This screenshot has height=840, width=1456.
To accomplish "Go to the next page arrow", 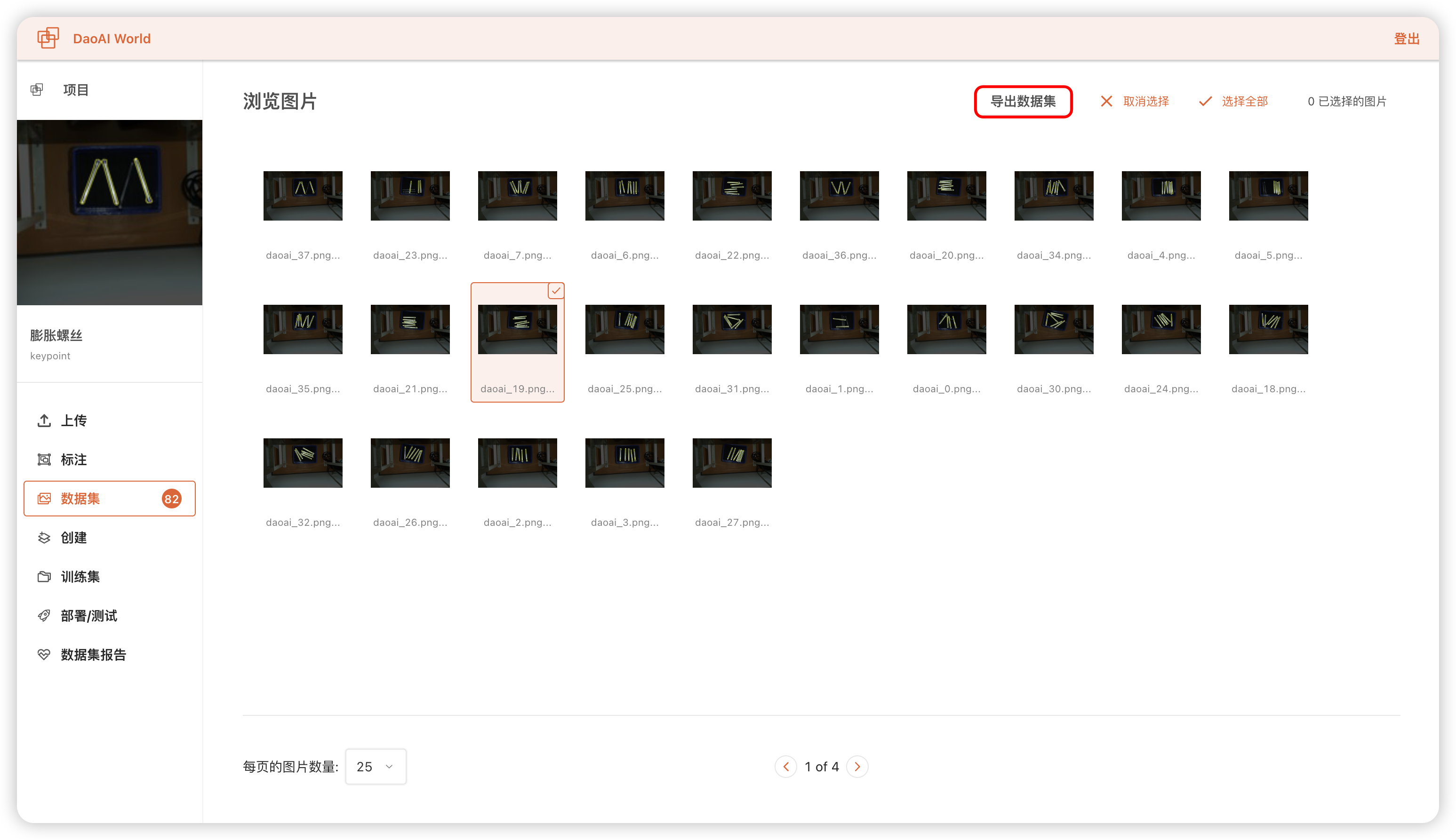I will 857,767.
